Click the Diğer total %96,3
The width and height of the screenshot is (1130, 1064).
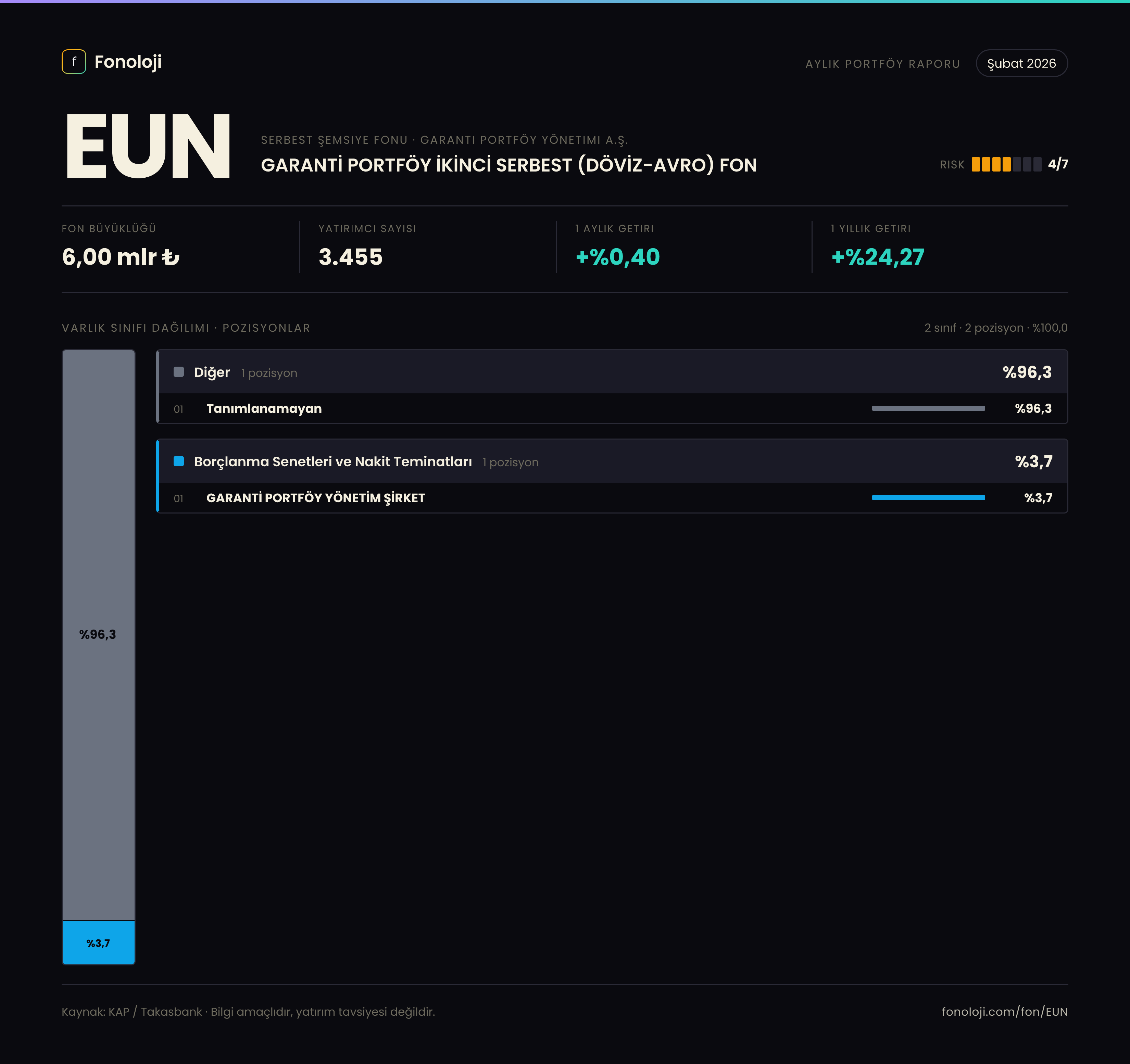pyautogui.click(x=1027, y=372)
